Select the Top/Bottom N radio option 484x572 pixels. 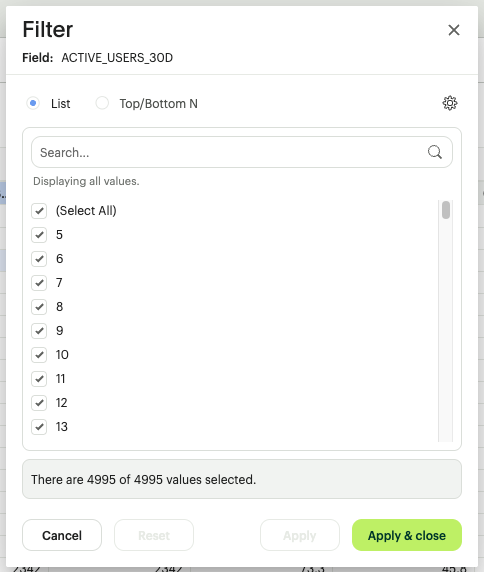click(x=102, y=103)
